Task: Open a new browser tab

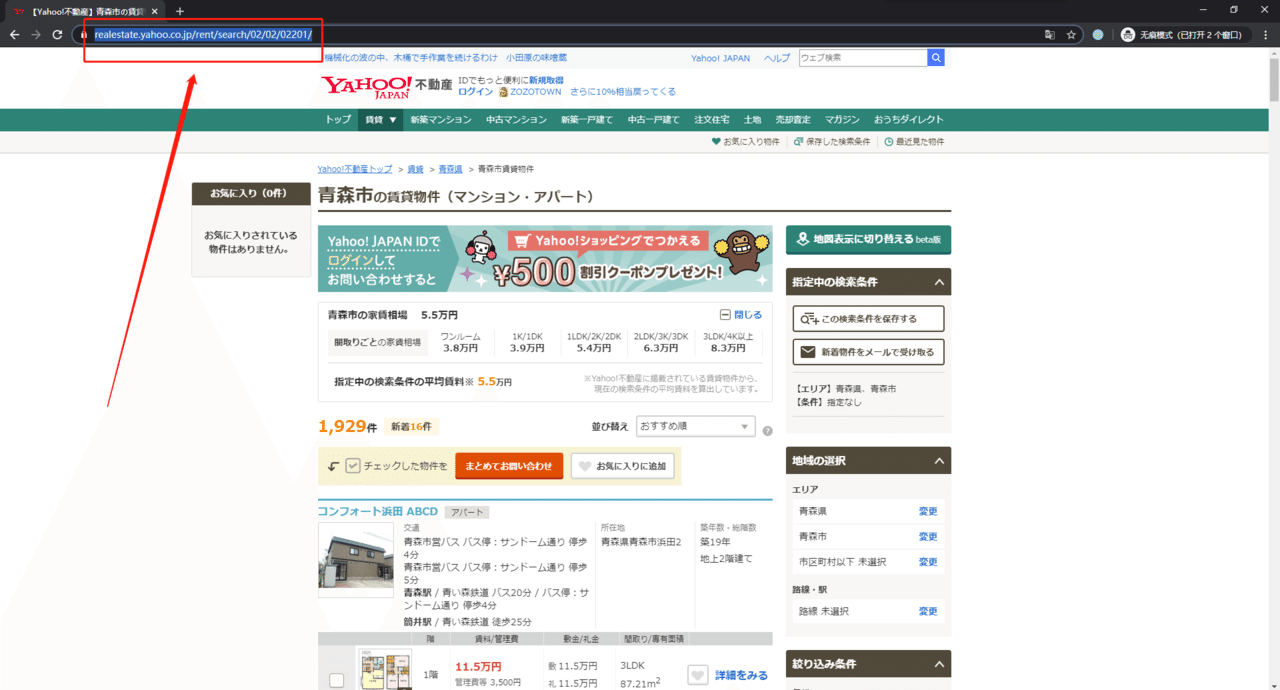Action: [x=180, y=10]
